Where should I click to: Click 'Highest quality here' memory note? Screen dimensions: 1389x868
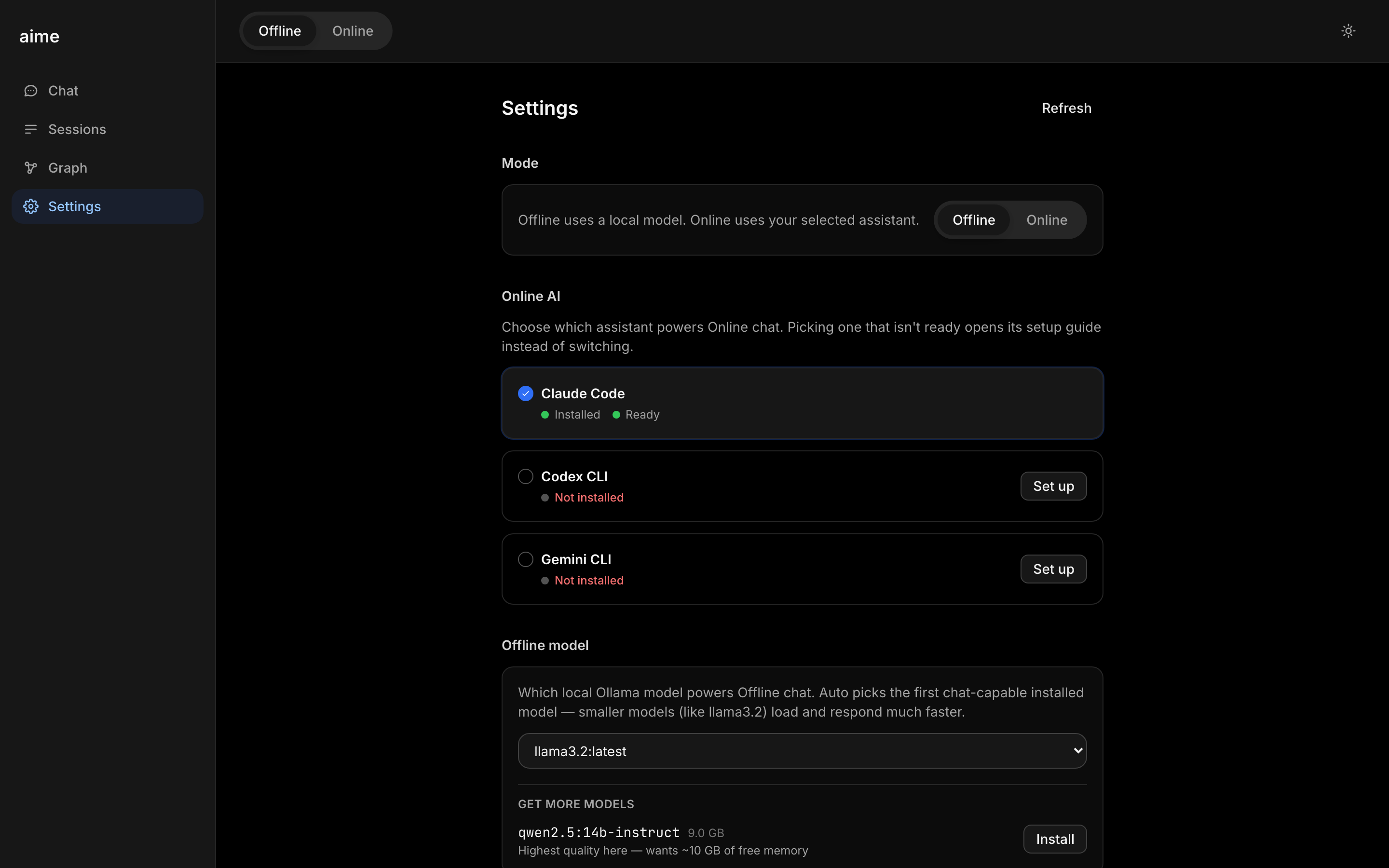tap(663, 850)
